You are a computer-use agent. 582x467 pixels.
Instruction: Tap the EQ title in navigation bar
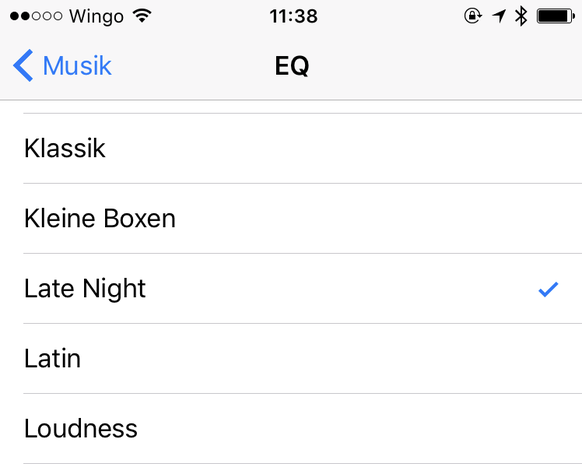(x=292, y=66)
